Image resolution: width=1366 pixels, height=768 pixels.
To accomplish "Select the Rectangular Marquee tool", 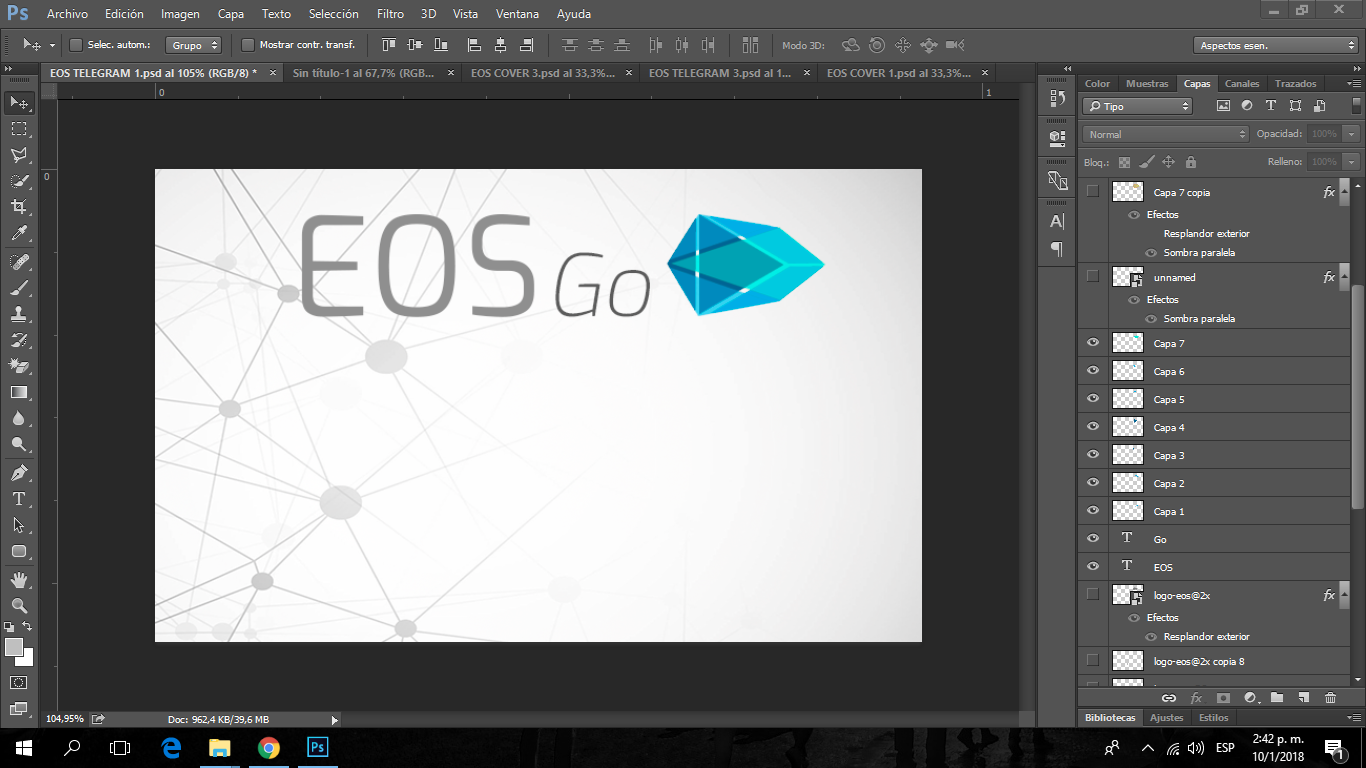I will coord(19,129).
